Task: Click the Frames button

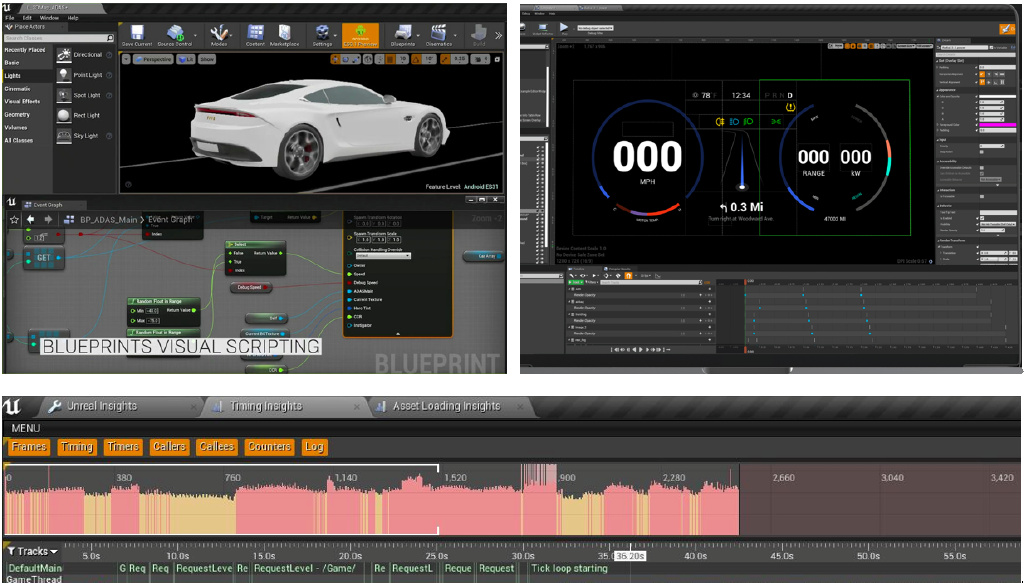Action: [x=29, y=447]
